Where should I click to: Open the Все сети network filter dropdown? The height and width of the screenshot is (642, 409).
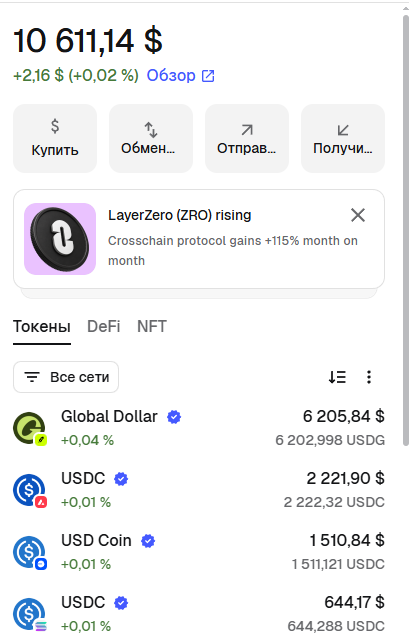pyautogui.click(x=66, y=377)
